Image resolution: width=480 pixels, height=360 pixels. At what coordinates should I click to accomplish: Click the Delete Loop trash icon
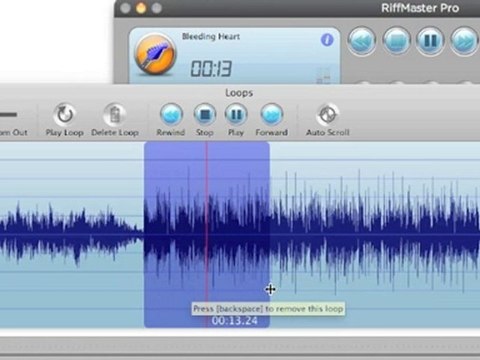(115, 114)
